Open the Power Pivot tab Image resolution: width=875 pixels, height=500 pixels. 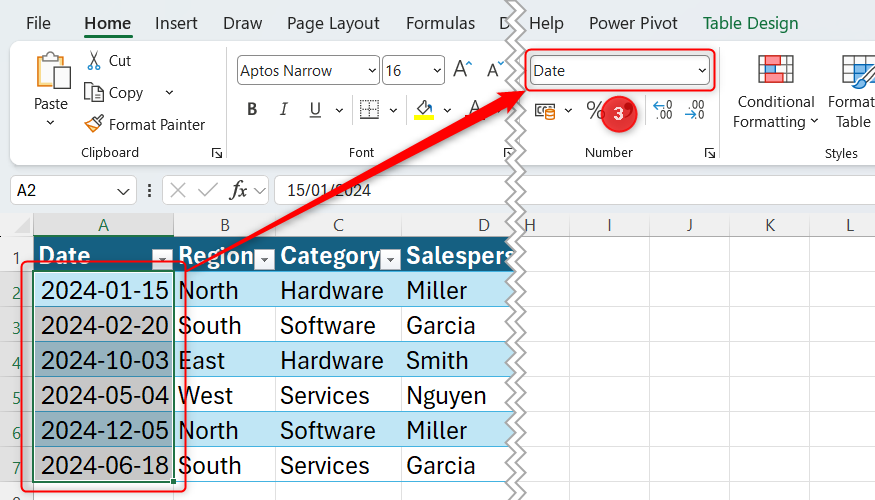(x=633, y=23)
